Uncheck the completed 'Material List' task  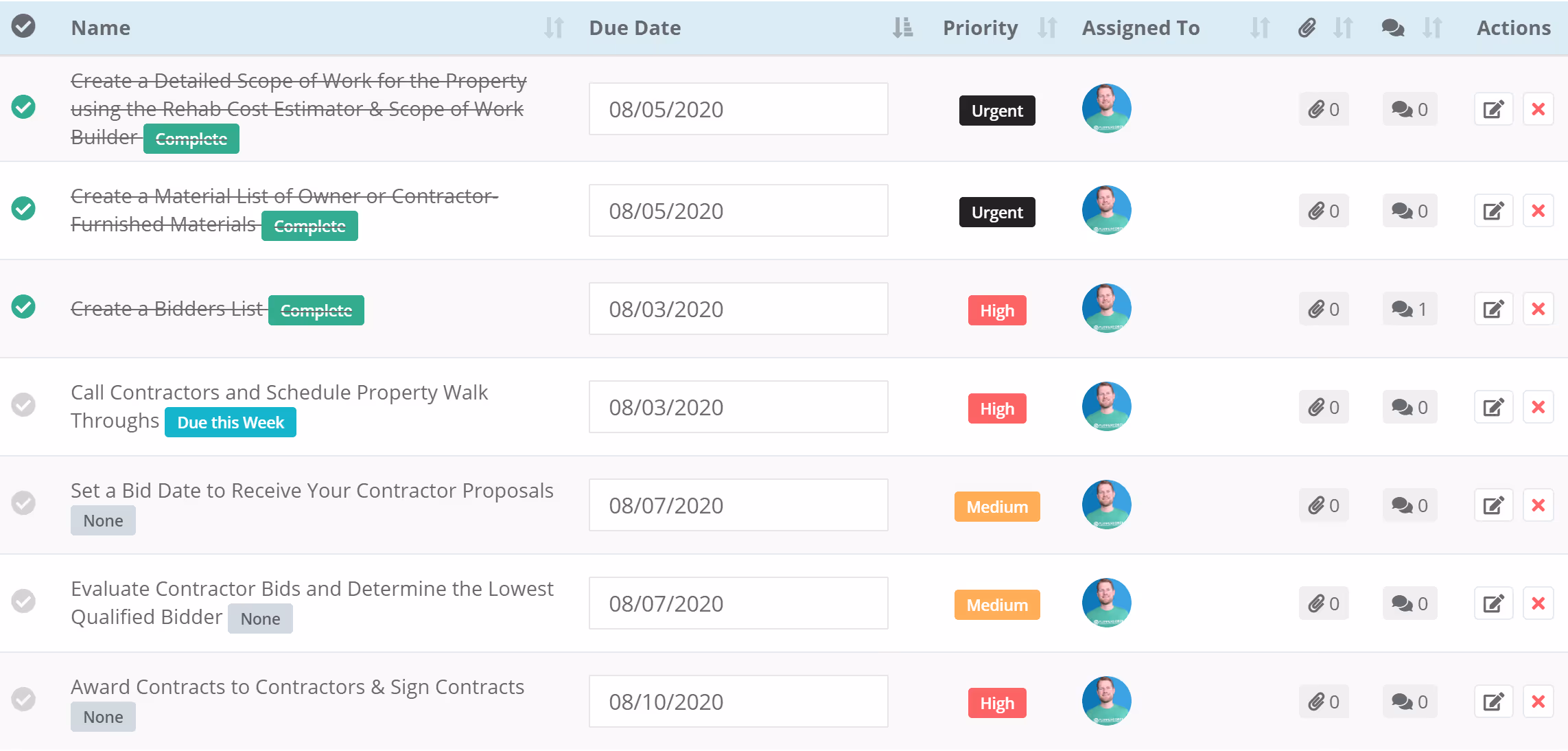click(x=23, y=208)
